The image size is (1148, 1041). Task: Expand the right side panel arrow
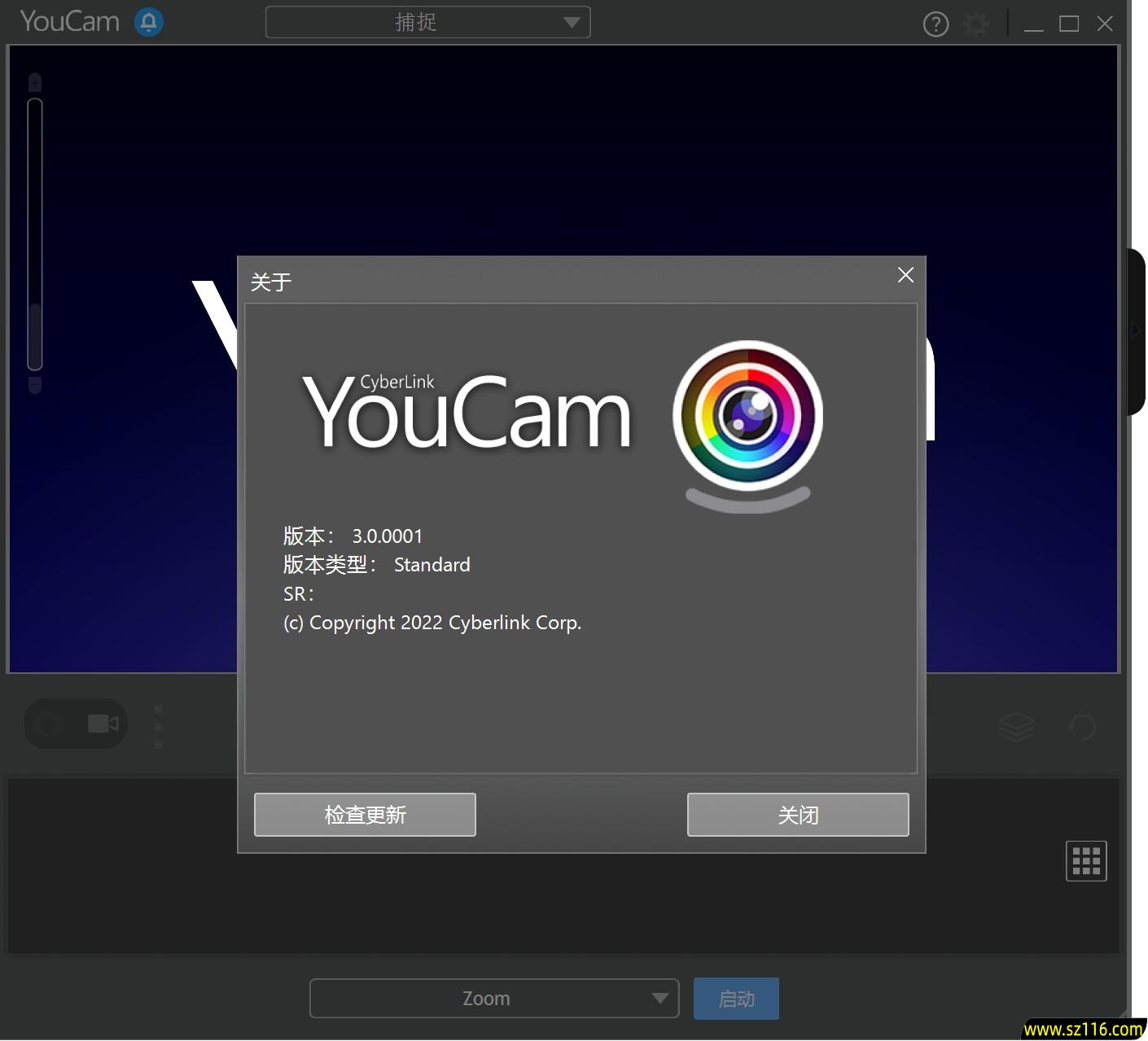[1135, 330]
